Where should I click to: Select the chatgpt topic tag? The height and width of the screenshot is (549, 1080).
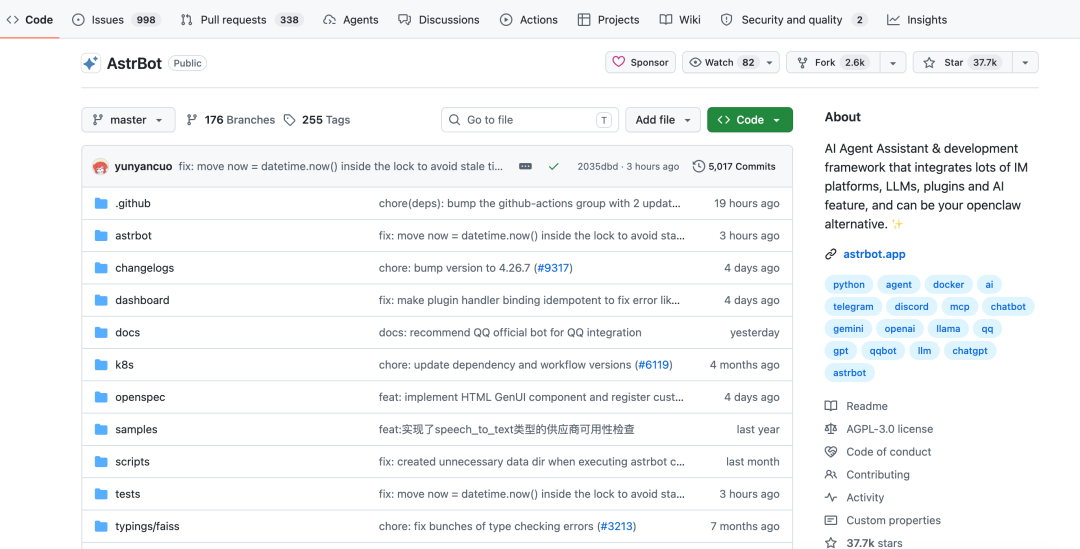tap(970, 351)
